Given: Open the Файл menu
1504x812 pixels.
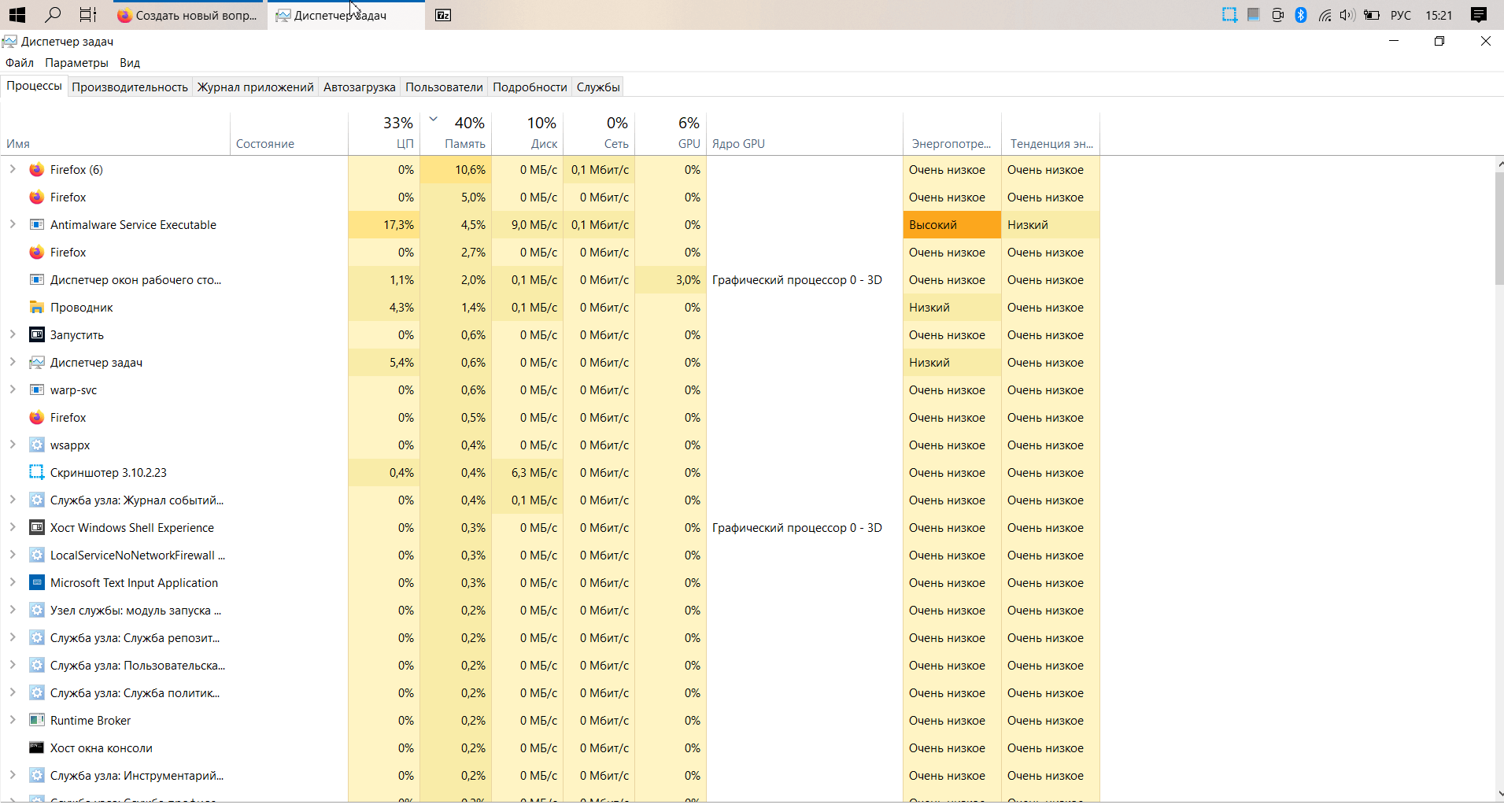Looking at the screenshot, I should pyautogui.click(x=20, y=63).
